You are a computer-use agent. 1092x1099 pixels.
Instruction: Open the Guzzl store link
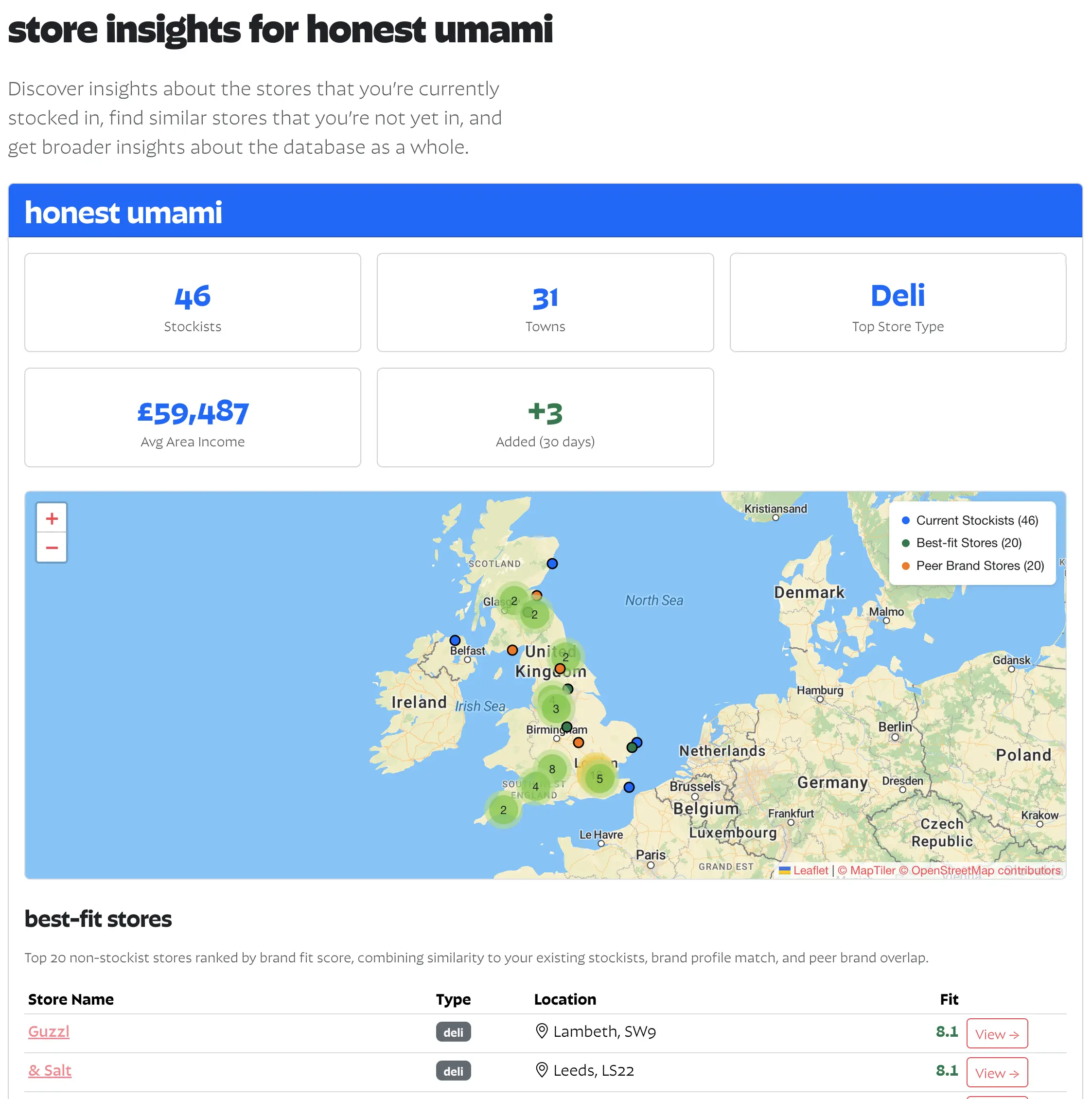(48, 1031)
